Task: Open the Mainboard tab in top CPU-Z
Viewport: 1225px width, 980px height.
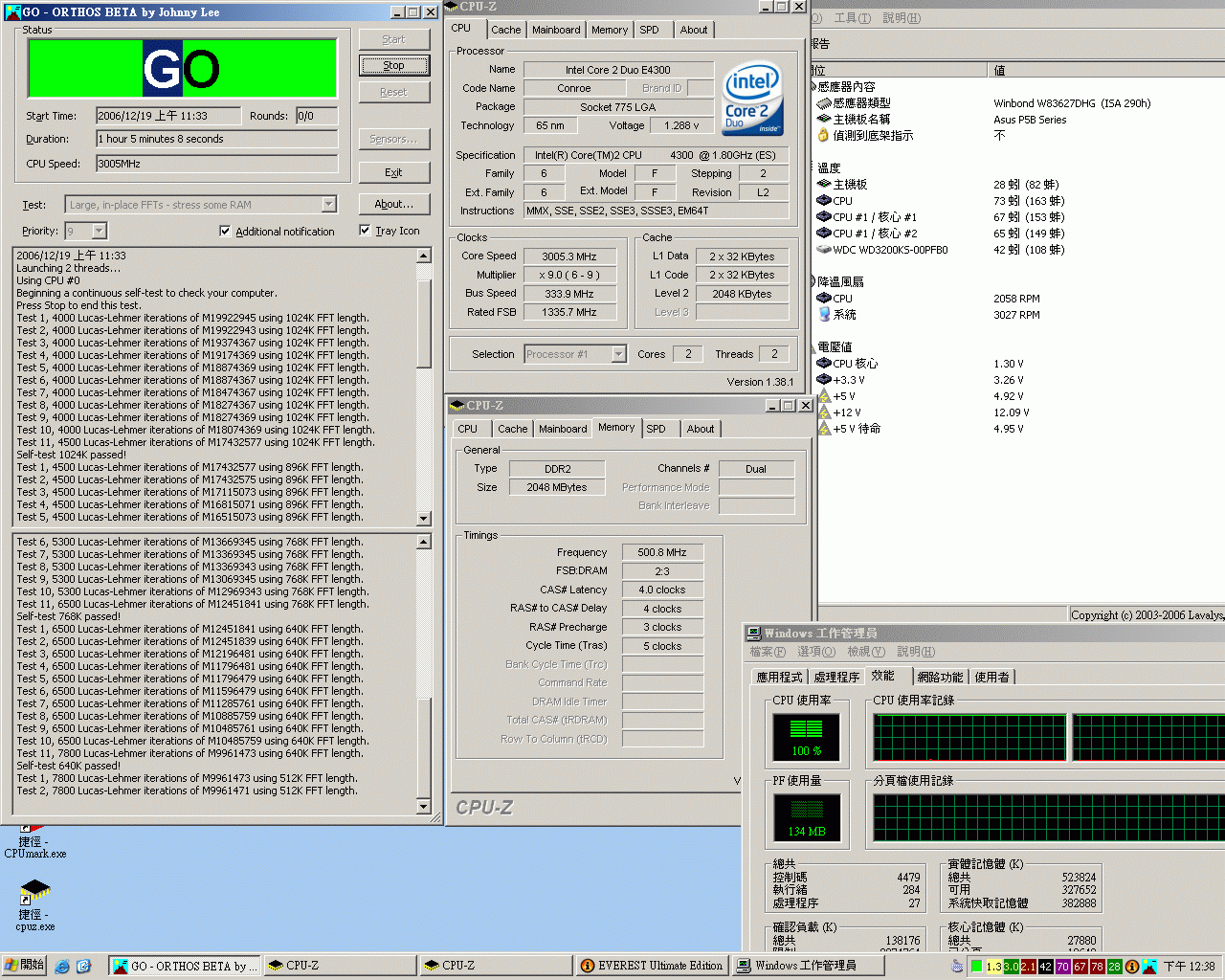Action: click(556, 30)
